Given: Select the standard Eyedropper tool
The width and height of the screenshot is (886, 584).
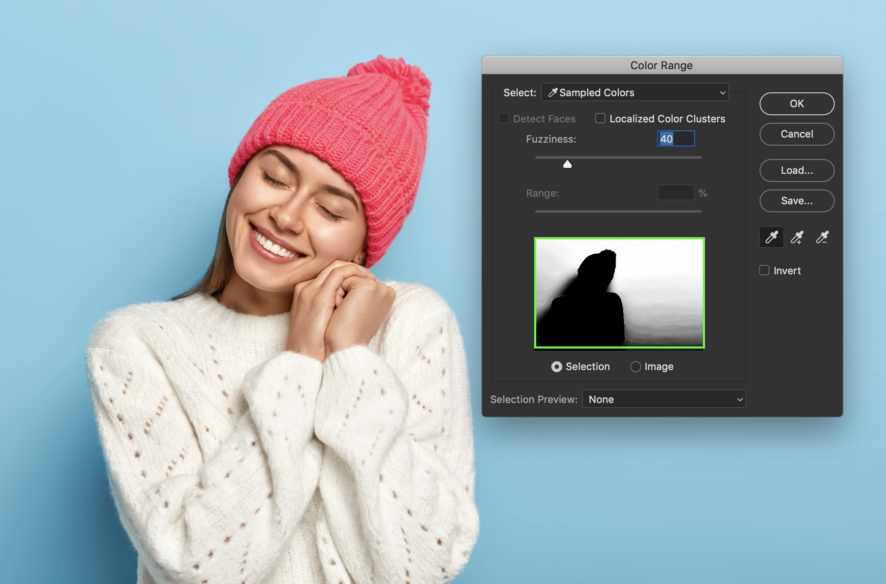Looking at the screenshot, I should (770, 236).
